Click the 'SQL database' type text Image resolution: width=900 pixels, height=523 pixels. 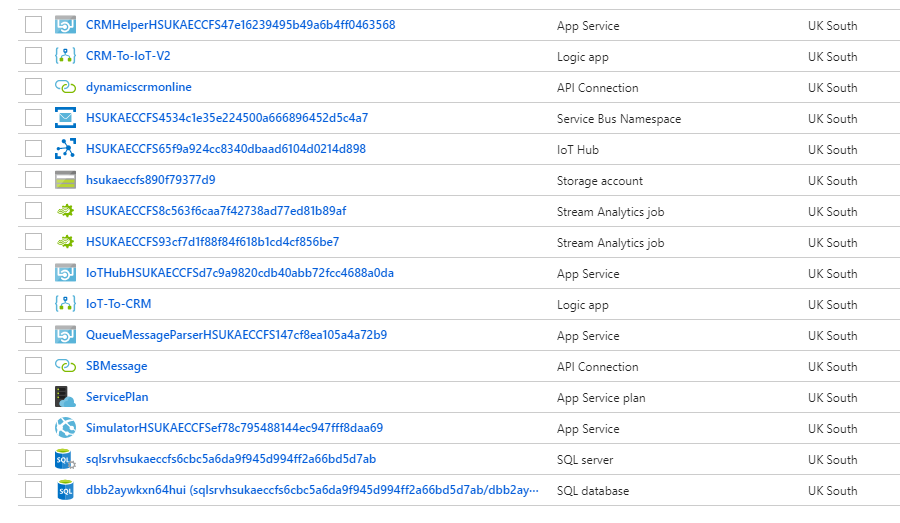click(593, 491)
